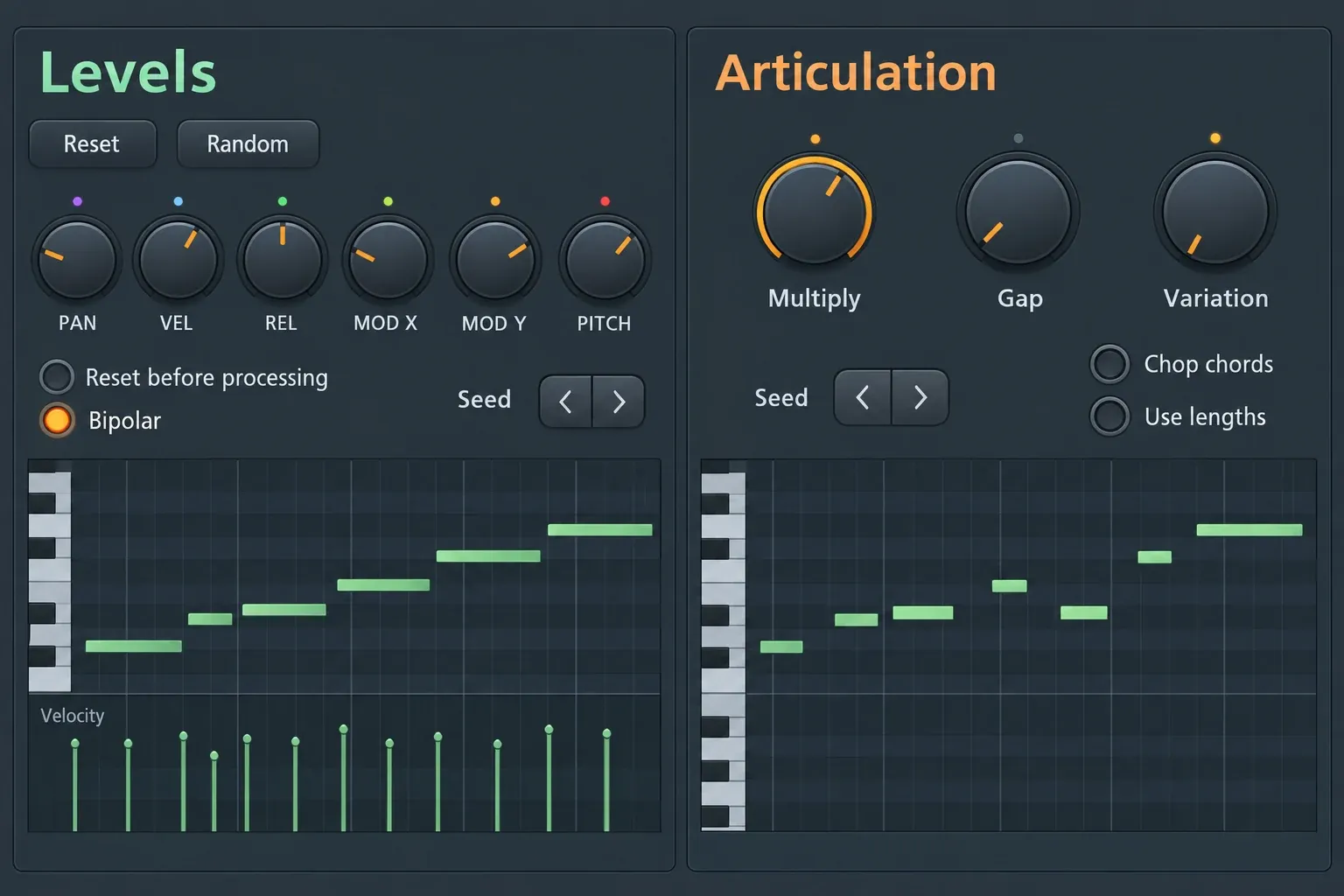Click the green indicator above REL

[282, 201]
